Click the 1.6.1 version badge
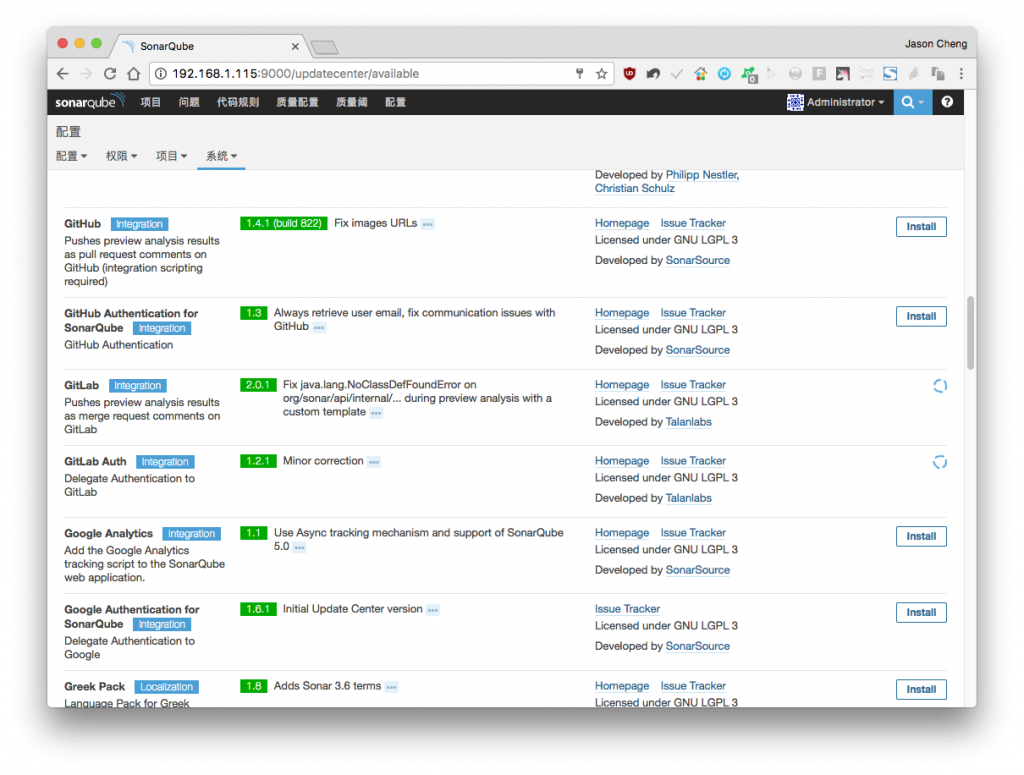Image resolution: width=1024 pixels, height=775 pixels. (258, 609)
